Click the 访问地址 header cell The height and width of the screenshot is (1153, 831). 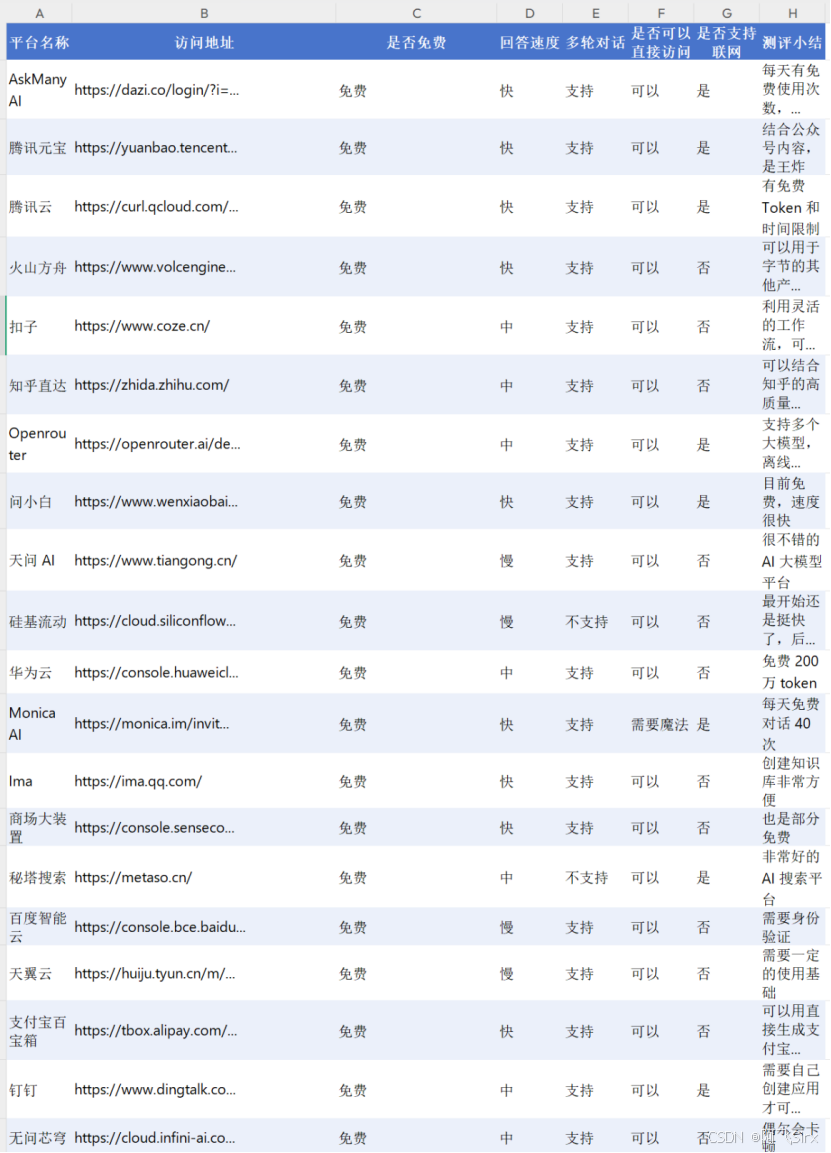click(x=204, y=42)
